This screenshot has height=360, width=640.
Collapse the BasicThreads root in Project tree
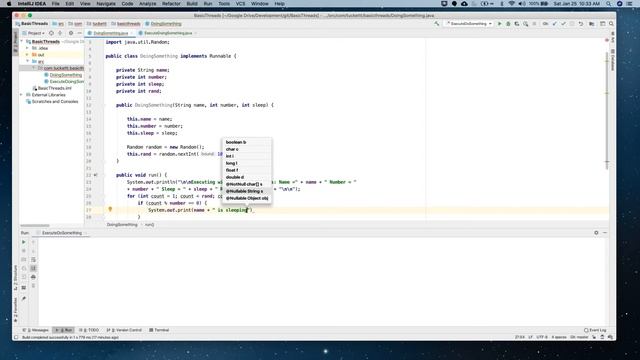coord(22,42)
